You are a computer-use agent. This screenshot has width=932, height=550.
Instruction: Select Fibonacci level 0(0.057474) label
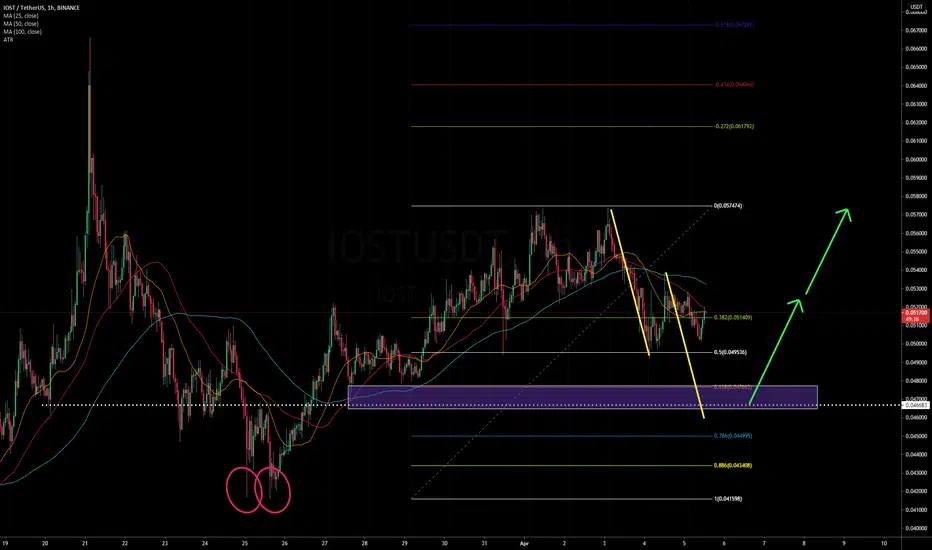pos(728,206)
